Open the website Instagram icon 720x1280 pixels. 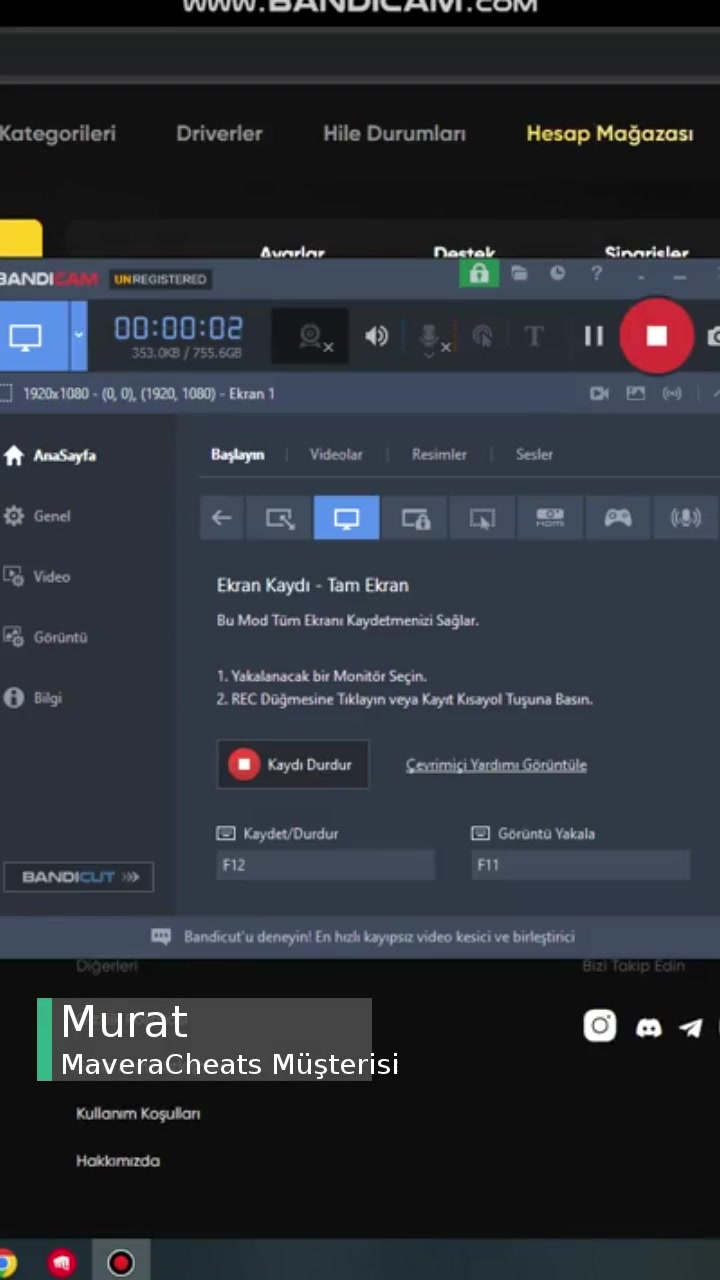point(600,1026)
